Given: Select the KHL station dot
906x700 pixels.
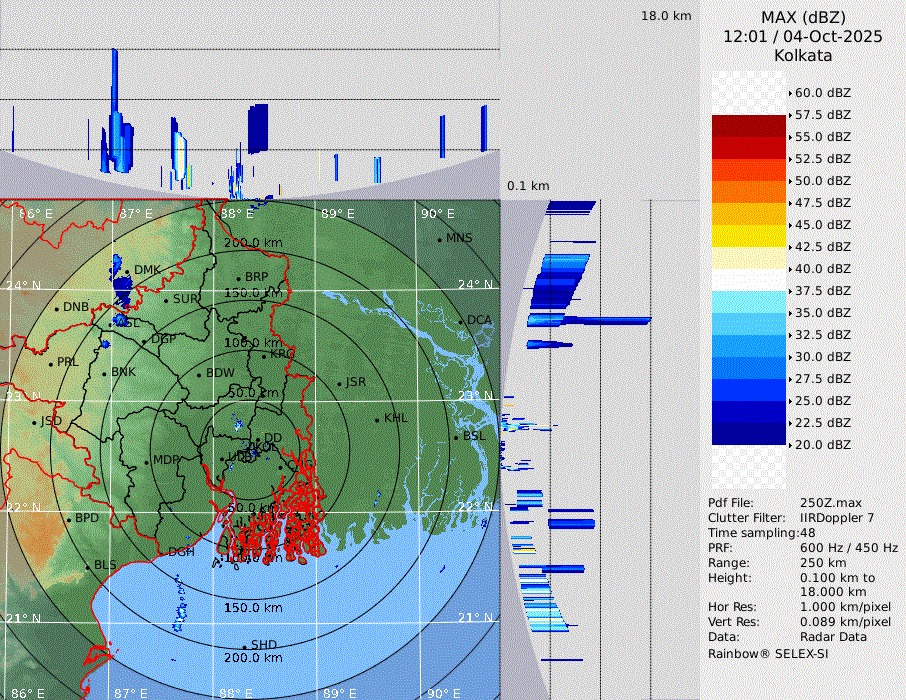Looking at the screenshot, I should point(377,419).
